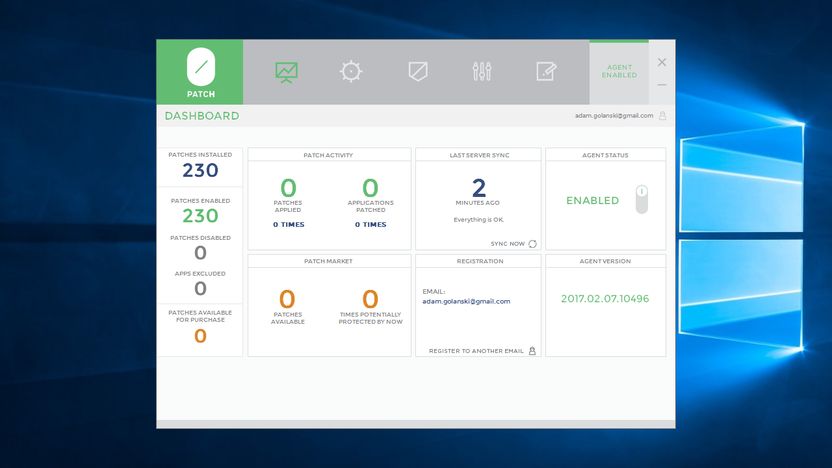Click the 2 minutes ago sync value
The width and height of the screenshot is (832, 468).
click(479, 188)
